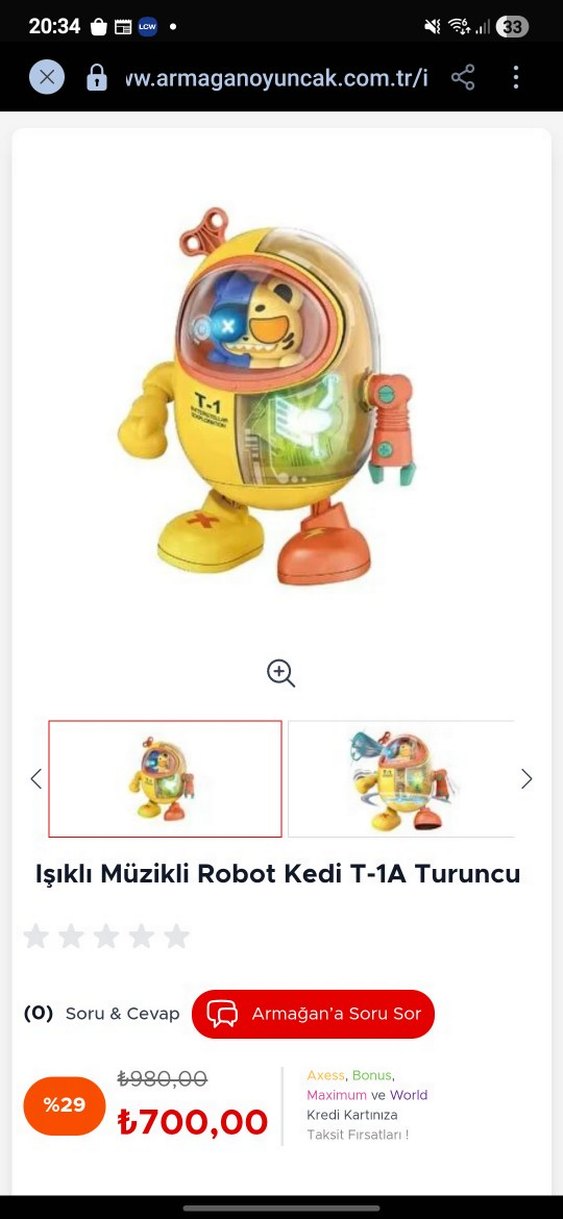Click the Armağan'a Soru Sor button
Image resolution: width=563 pixels, height=1219 pixels.
coord(313,1014)
